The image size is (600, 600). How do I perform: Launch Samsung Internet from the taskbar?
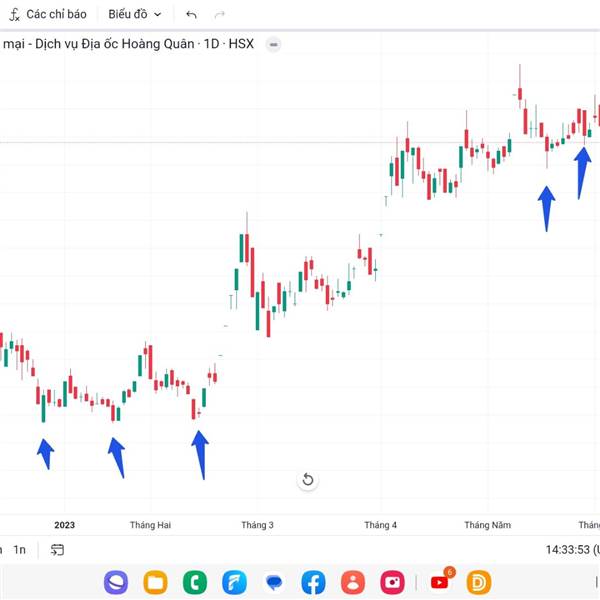tap(116, 582)
